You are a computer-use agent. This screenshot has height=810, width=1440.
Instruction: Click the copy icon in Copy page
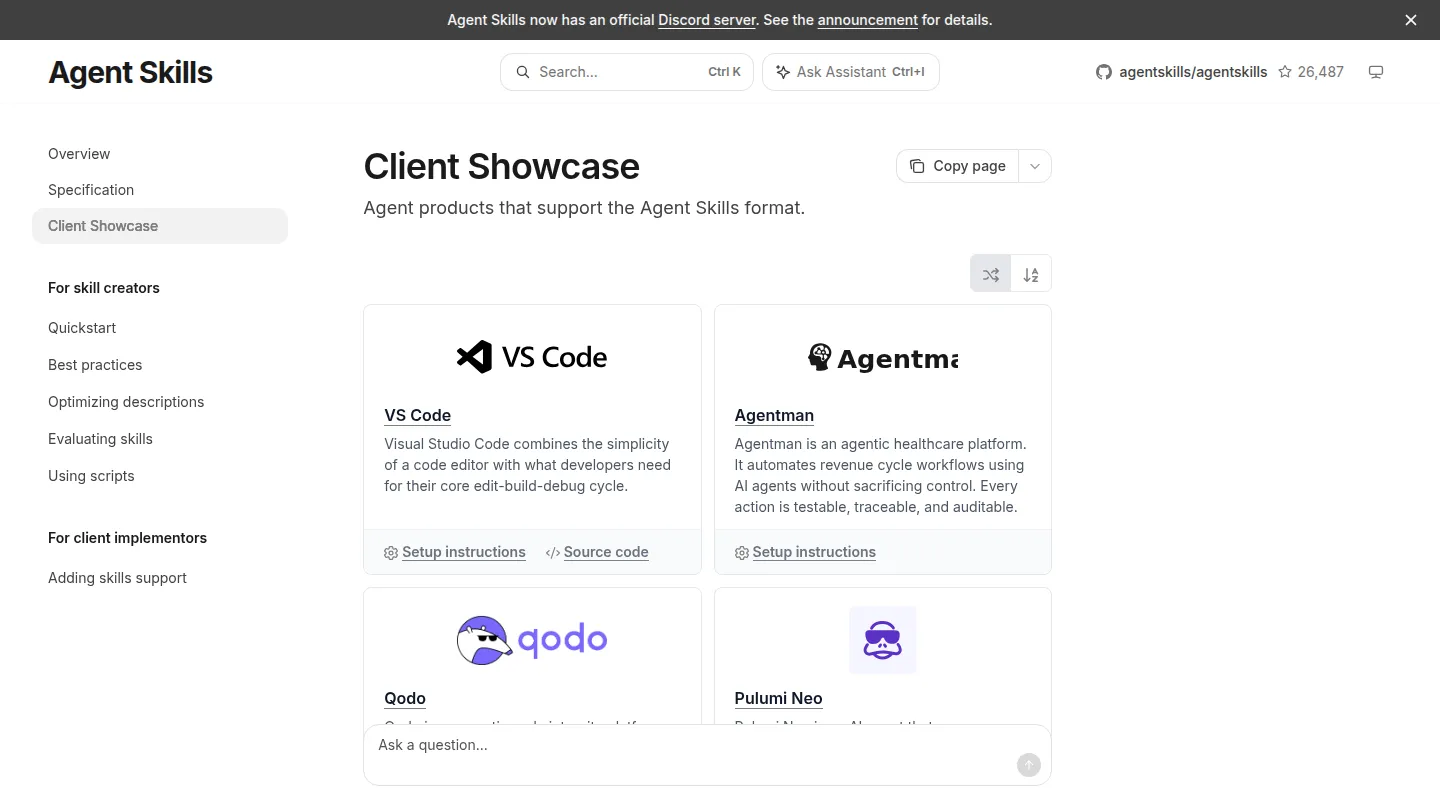917,166
